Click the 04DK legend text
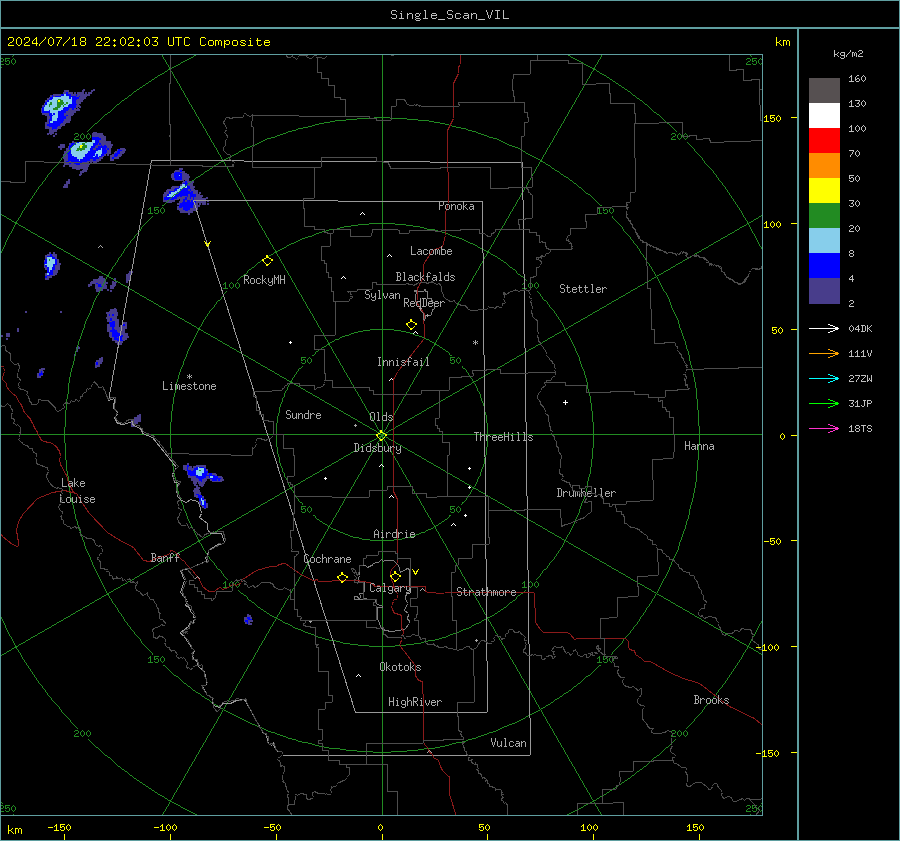The width and height of the screenshot is (900, 841). coord(860,328)
